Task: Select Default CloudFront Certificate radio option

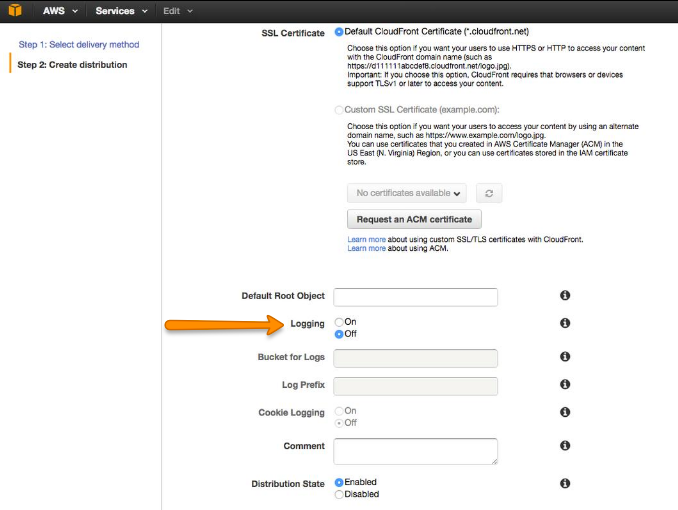Action: coord(340,32)
